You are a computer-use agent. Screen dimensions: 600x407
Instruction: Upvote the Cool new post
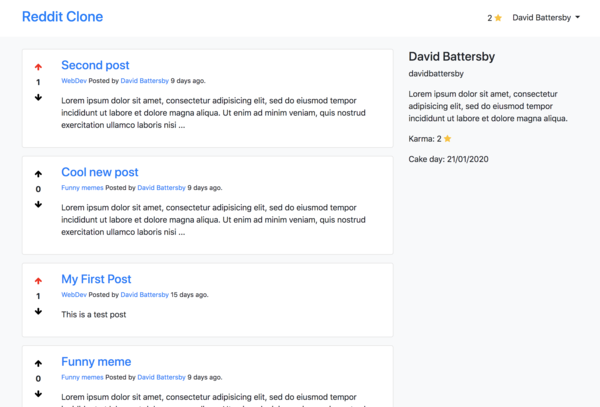[38, 174]
